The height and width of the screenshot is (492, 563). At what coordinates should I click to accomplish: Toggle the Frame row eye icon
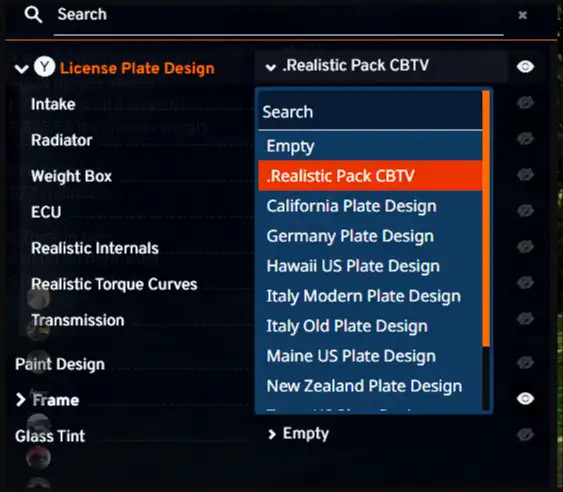coord(525,399)
